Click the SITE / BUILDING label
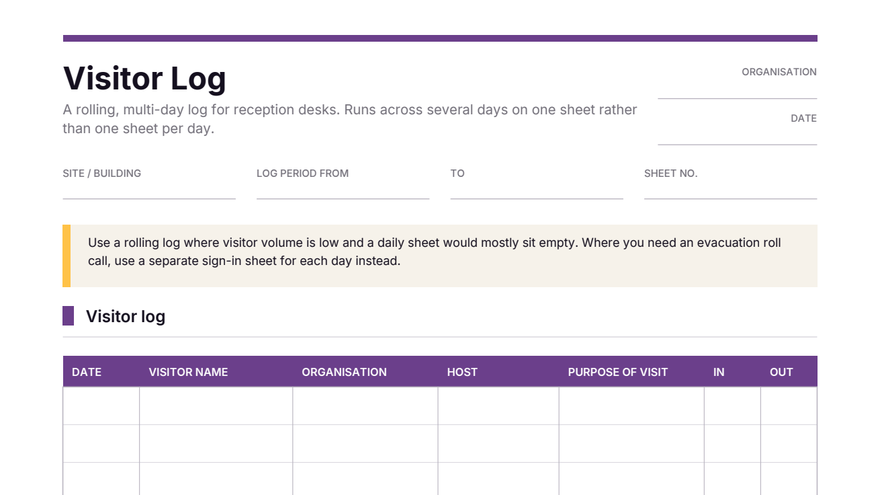Viewport: 880px width, 495px height. tap(102, 173)
